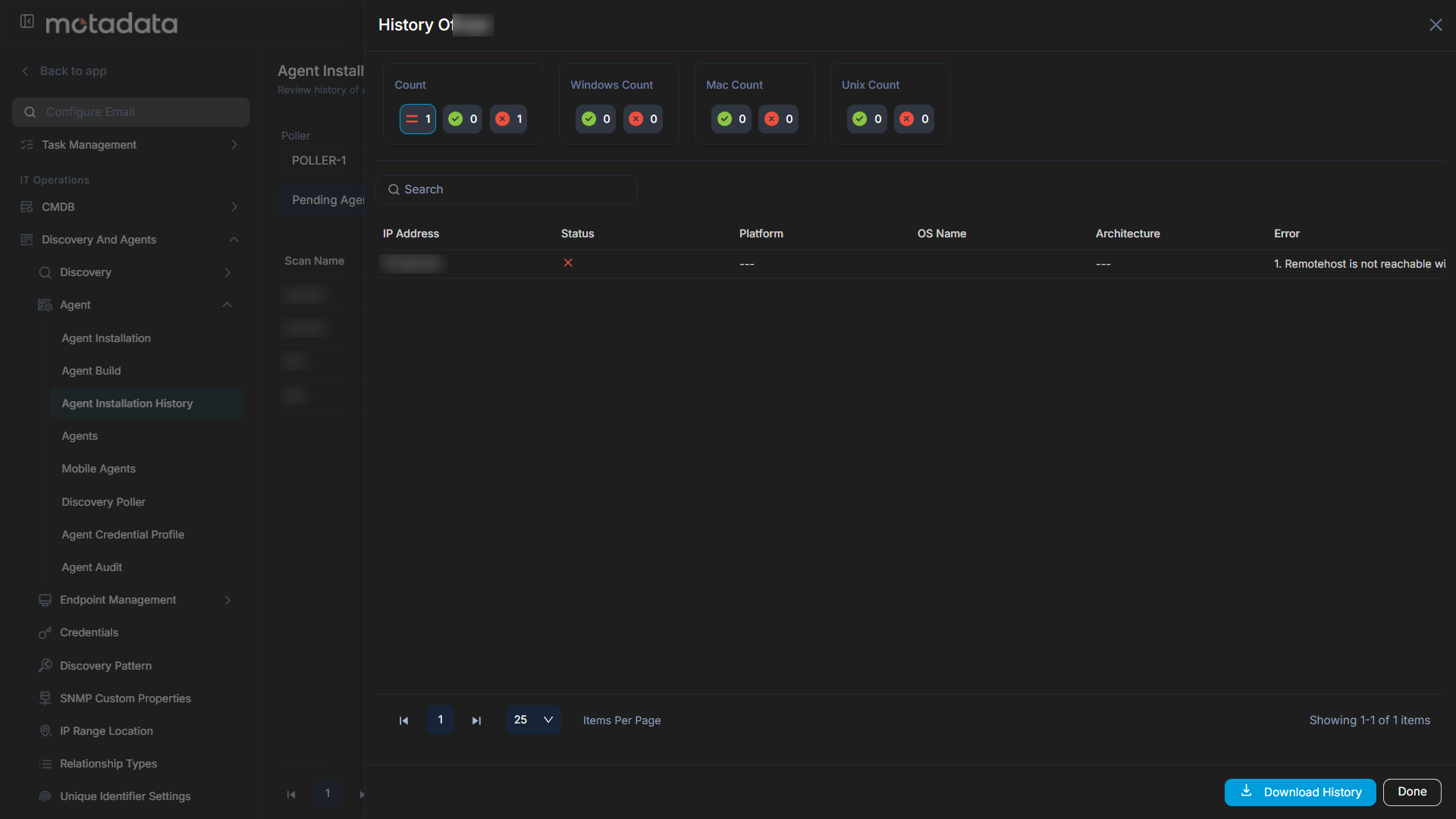Select Agent Installation History menu item
The width and height of the screenshot is (1456, 819).
[x=148, y=403]
